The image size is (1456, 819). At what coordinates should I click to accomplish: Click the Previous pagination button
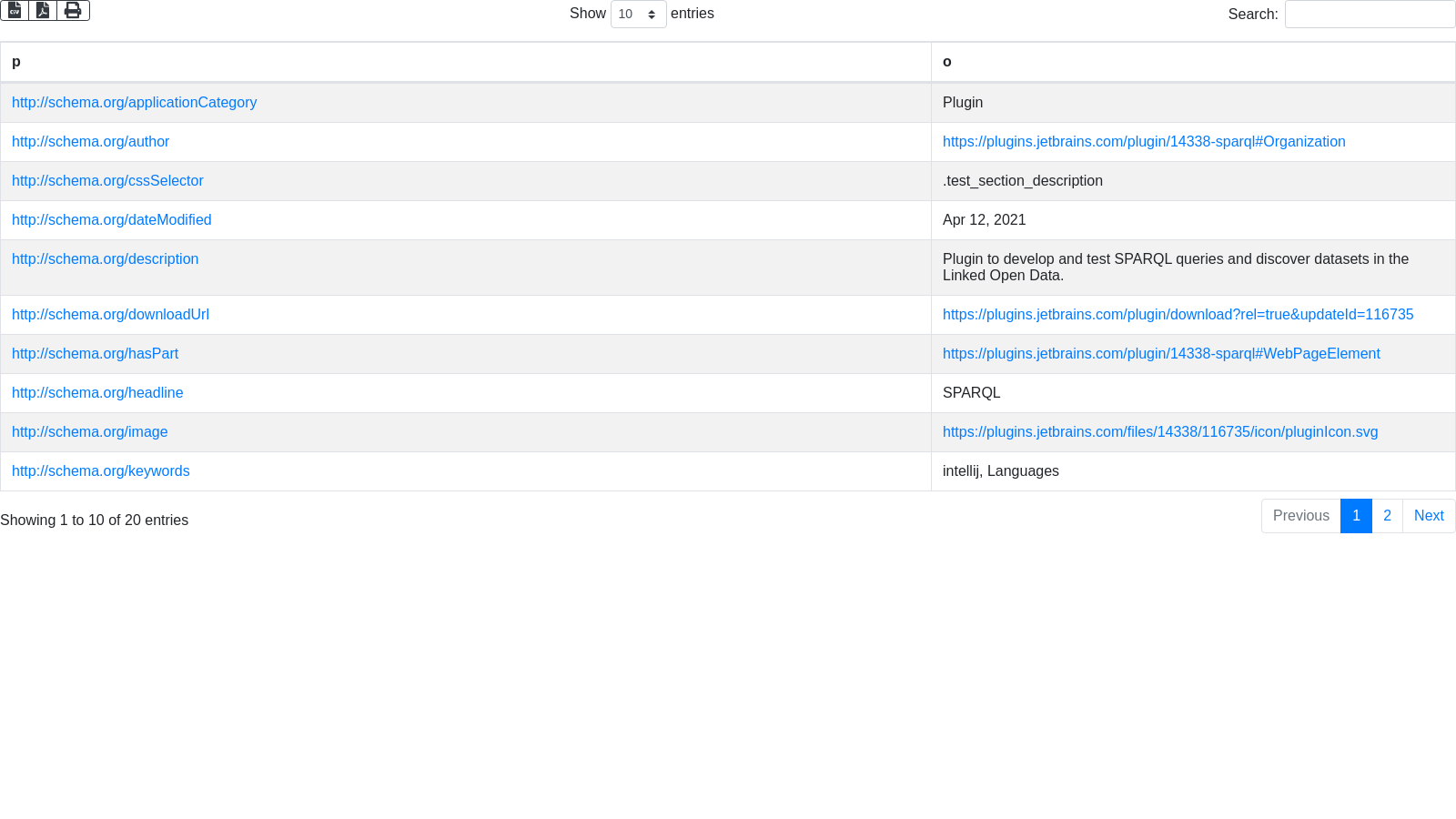(x=1300, y=516)
